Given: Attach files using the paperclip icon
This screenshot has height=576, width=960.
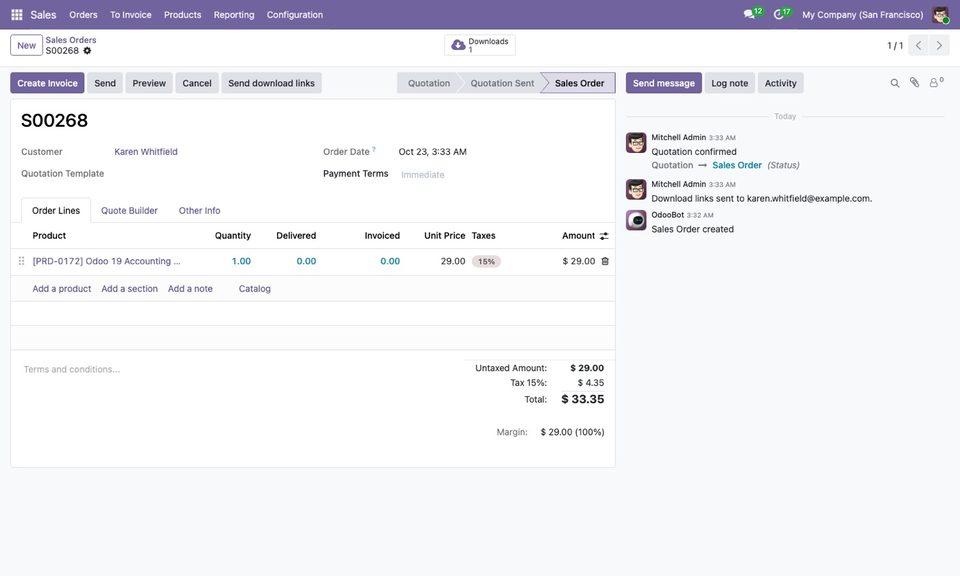Looking at the screenshot, I should 914,83.
